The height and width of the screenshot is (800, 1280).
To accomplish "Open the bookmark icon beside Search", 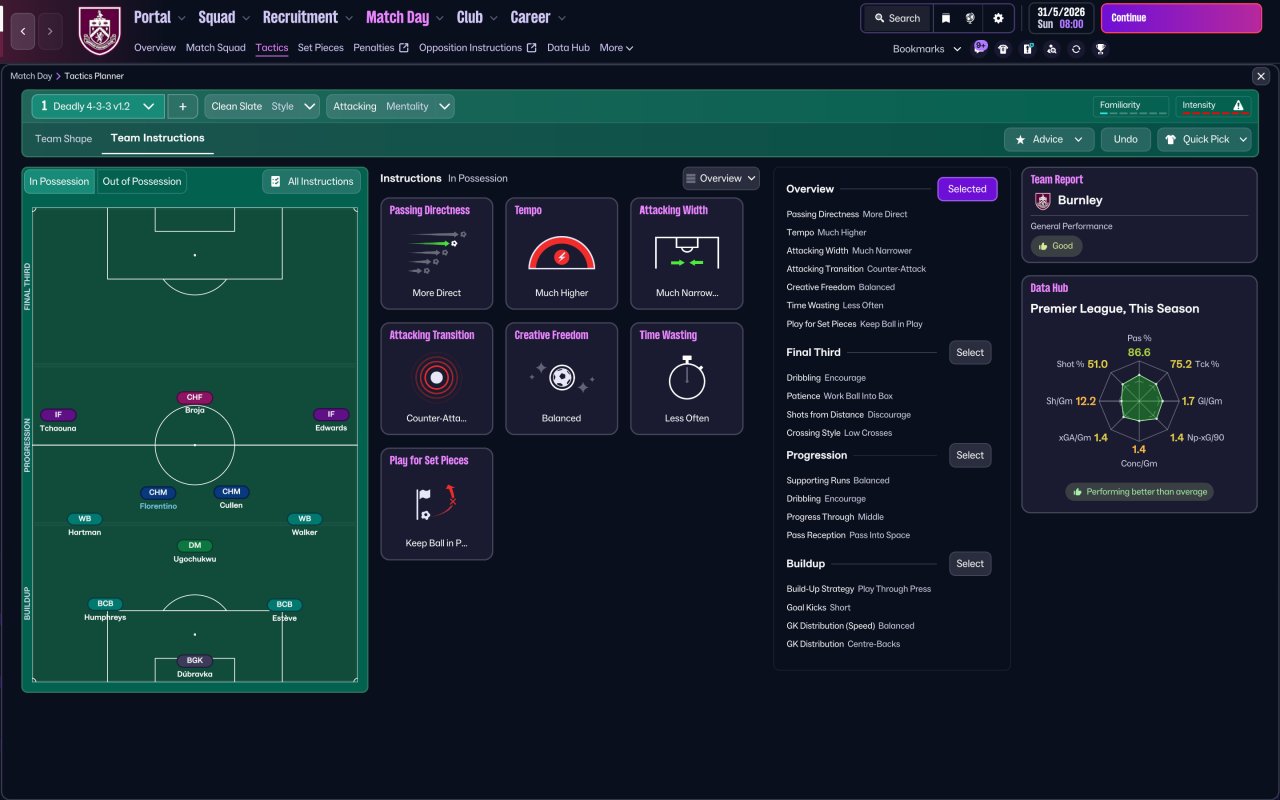I will [945, 18].
